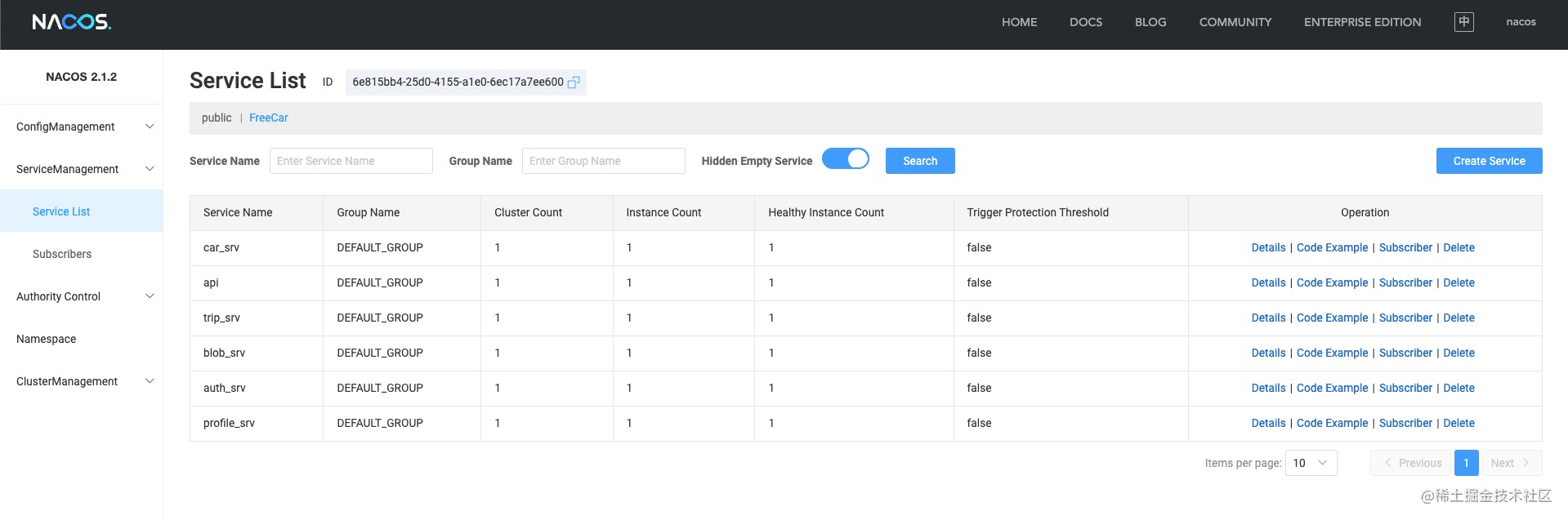Delete the auth_srv service
The height and width of the screenshot is (520, 1568).
(x=1459, y=388)
